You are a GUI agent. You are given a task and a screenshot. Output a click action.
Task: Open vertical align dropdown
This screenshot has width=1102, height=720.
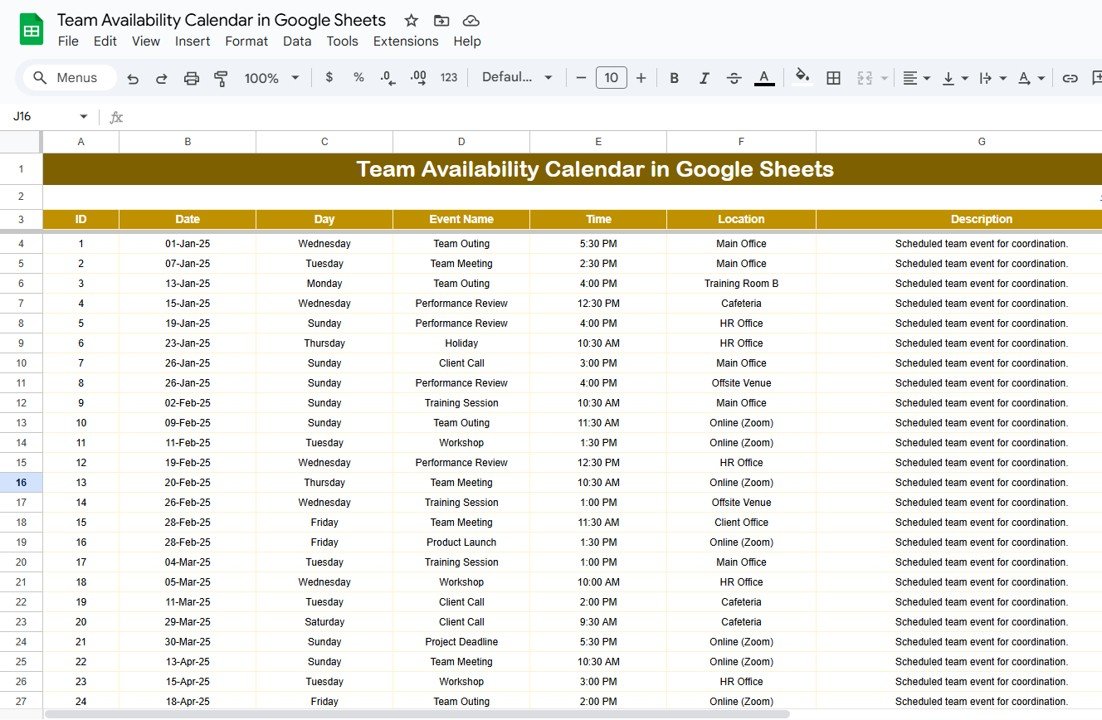[955, 78]
